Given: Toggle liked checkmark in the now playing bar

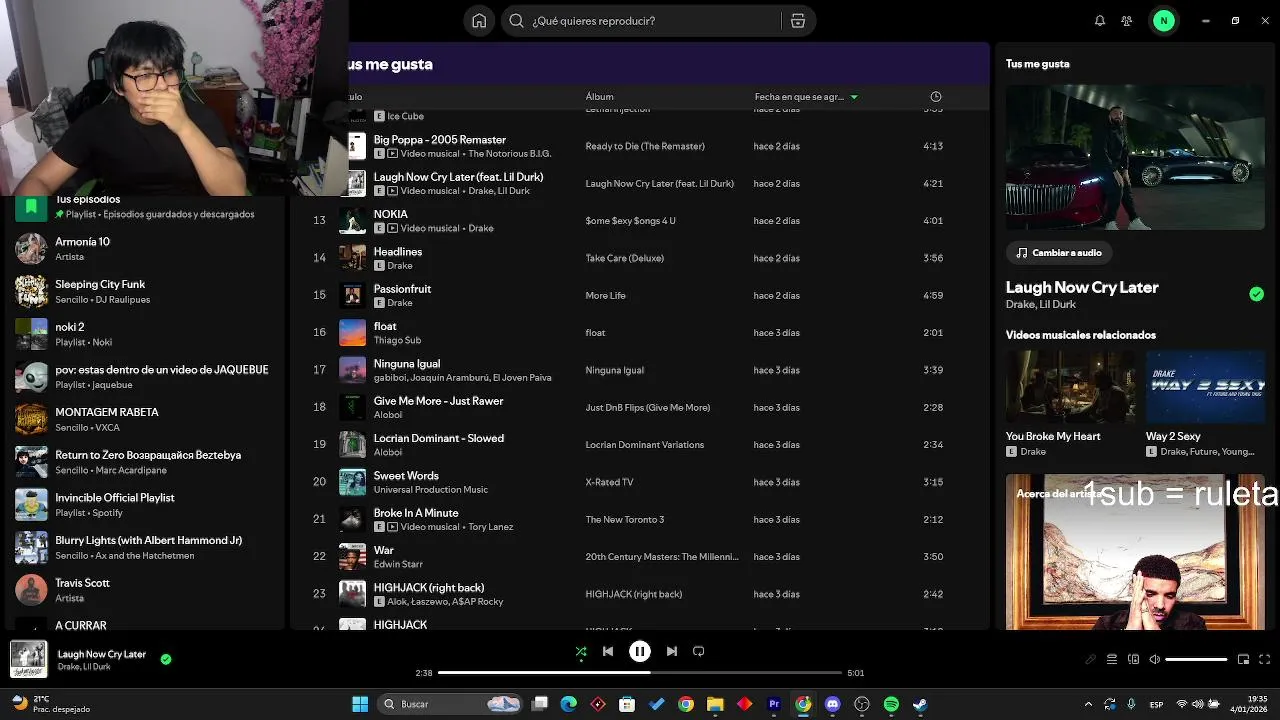Looking at the screenshot, I should [x=166, y=659].
